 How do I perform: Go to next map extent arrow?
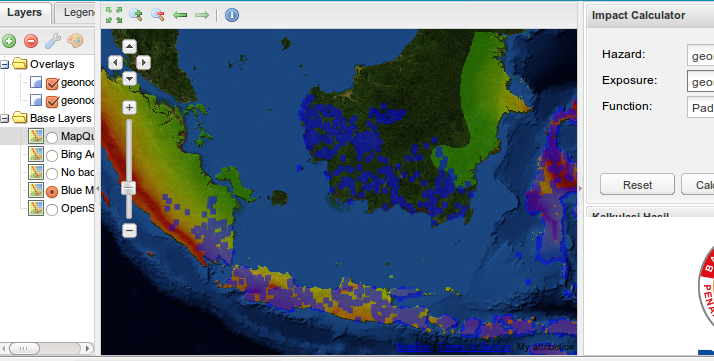(x=202, y=15)
